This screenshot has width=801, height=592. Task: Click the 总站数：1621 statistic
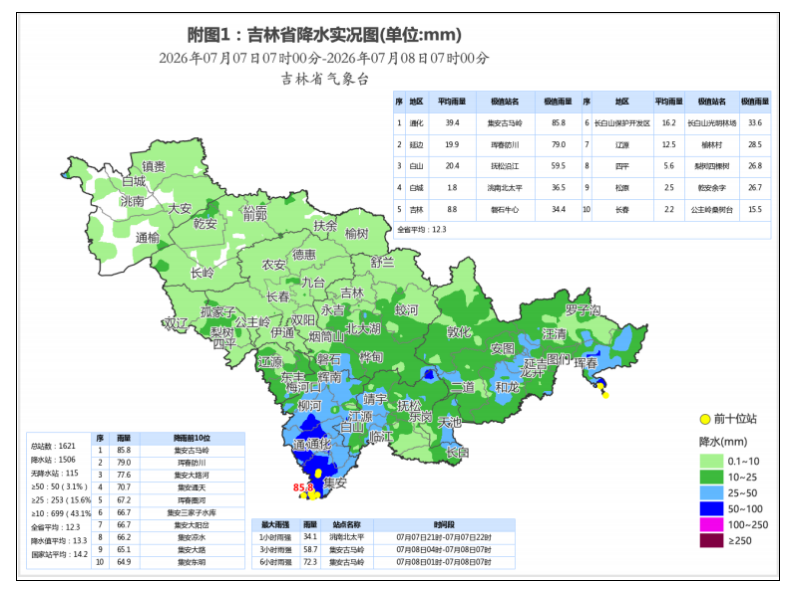pyautogui.click(x=53, y=446)
